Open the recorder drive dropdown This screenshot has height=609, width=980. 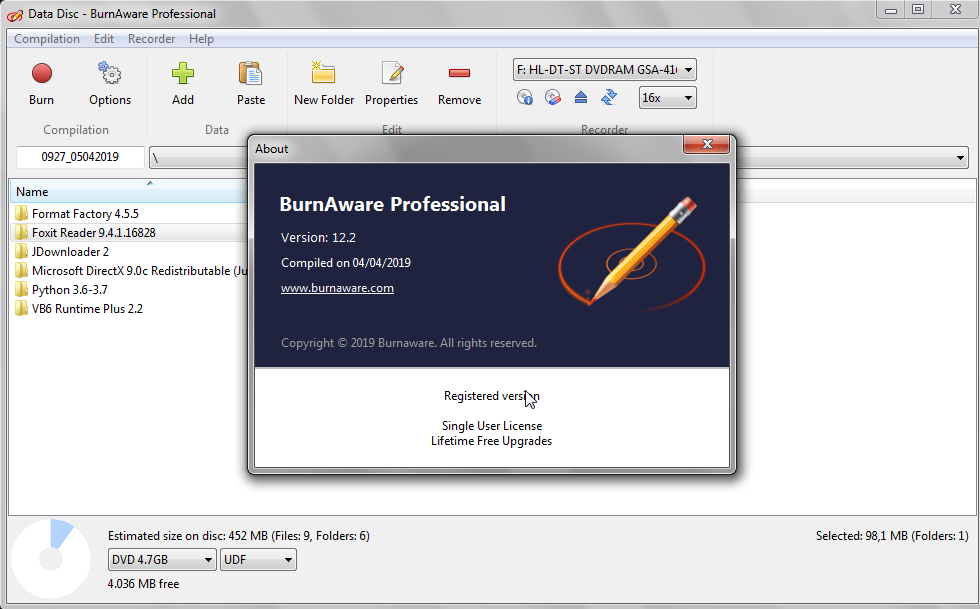click(x=604, y=69)
